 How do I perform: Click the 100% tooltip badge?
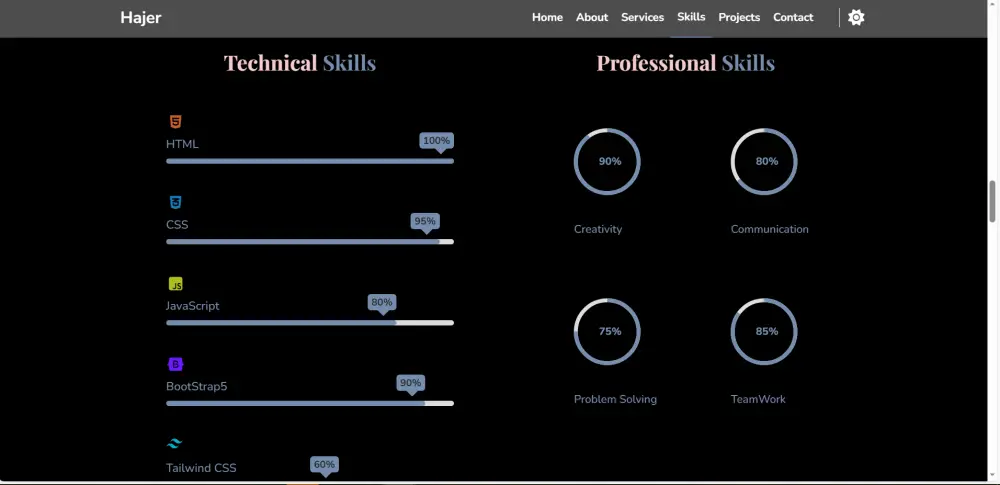437,141
